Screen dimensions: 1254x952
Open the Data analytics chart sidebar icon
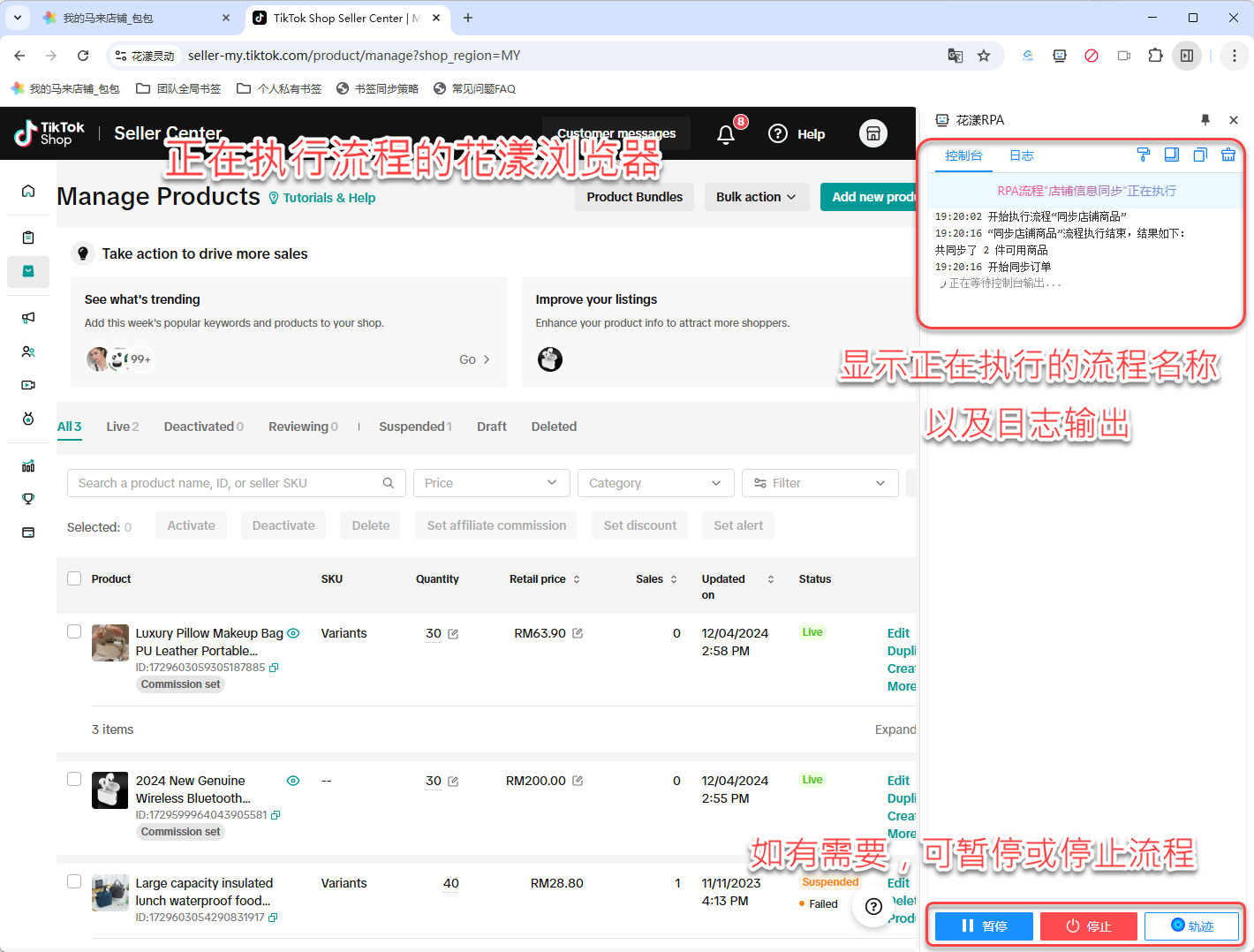click(28, 465)
